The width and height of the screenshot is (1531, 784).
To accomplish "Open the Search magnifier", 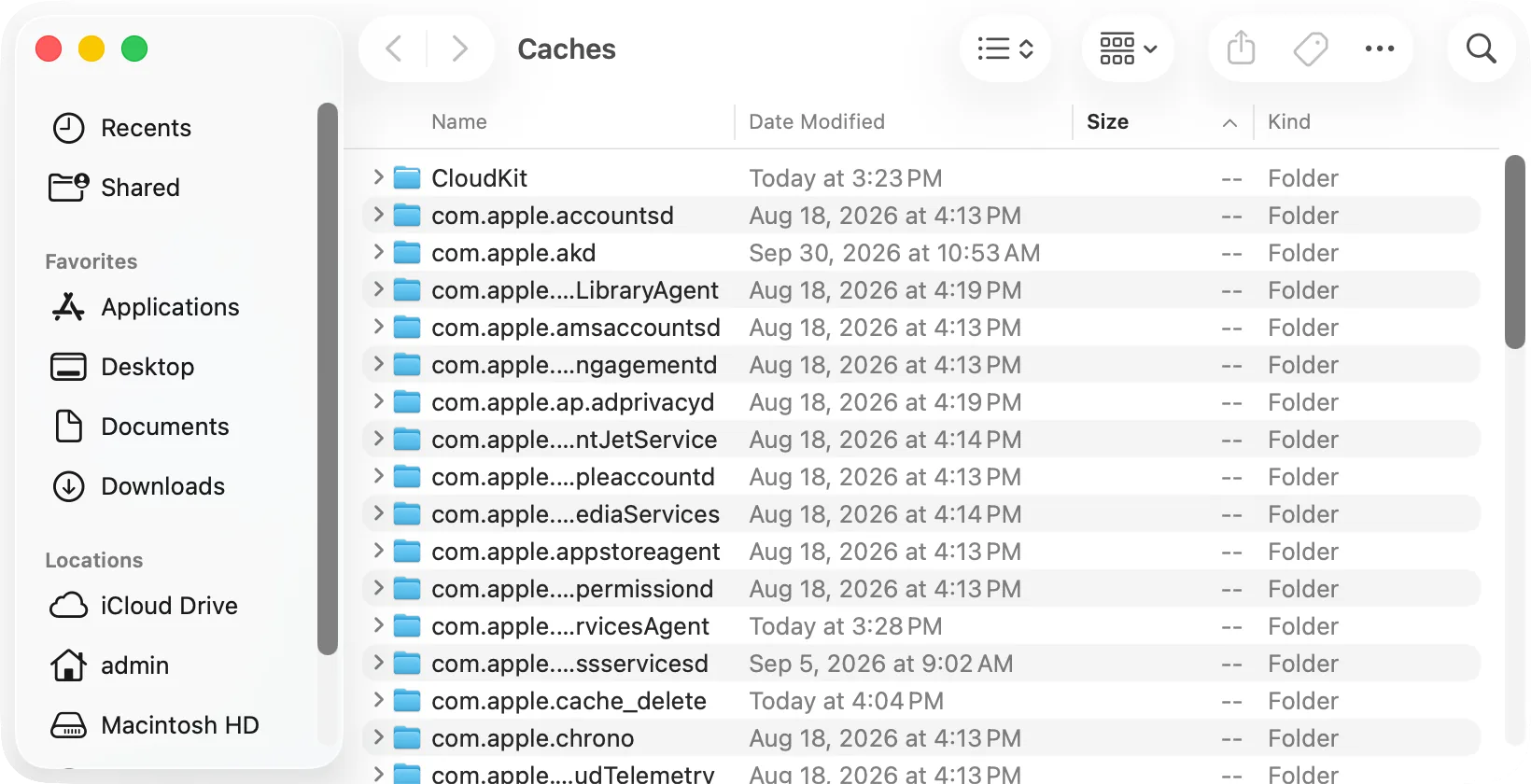I will pyautogui.click(x=1482, y=49).
